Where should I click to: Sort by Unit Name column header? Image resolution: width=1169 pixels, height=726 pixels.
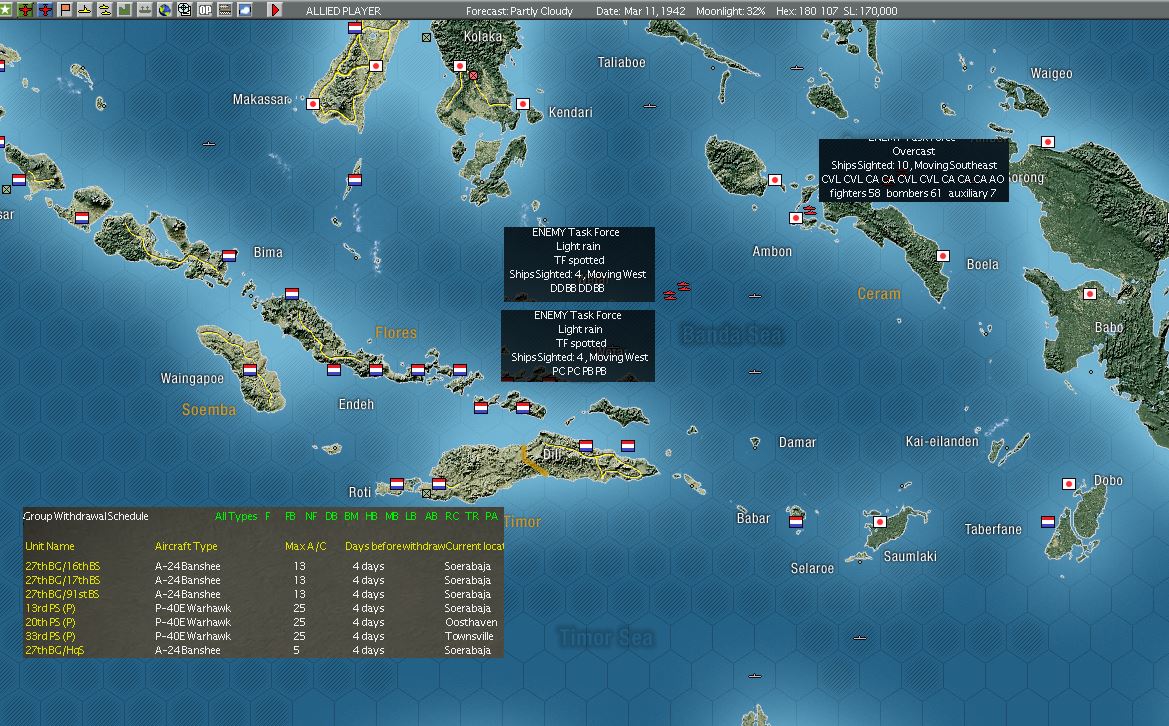point(50,546)
